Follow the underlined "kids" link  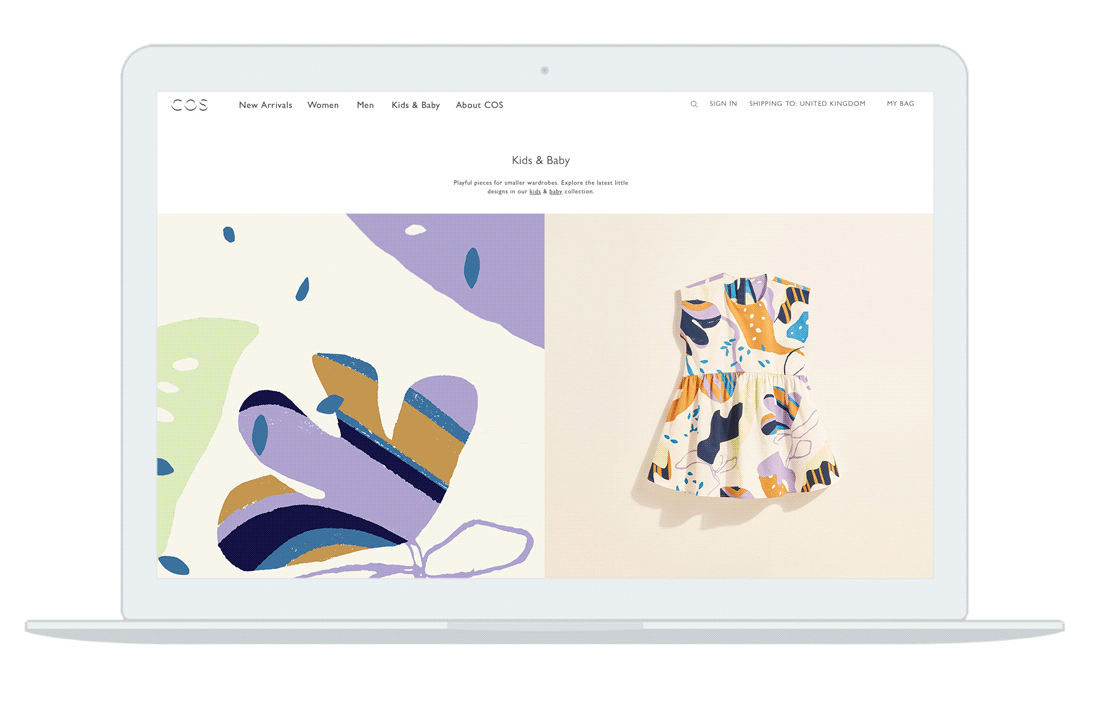pyautogui.click(x=535, y=191)
